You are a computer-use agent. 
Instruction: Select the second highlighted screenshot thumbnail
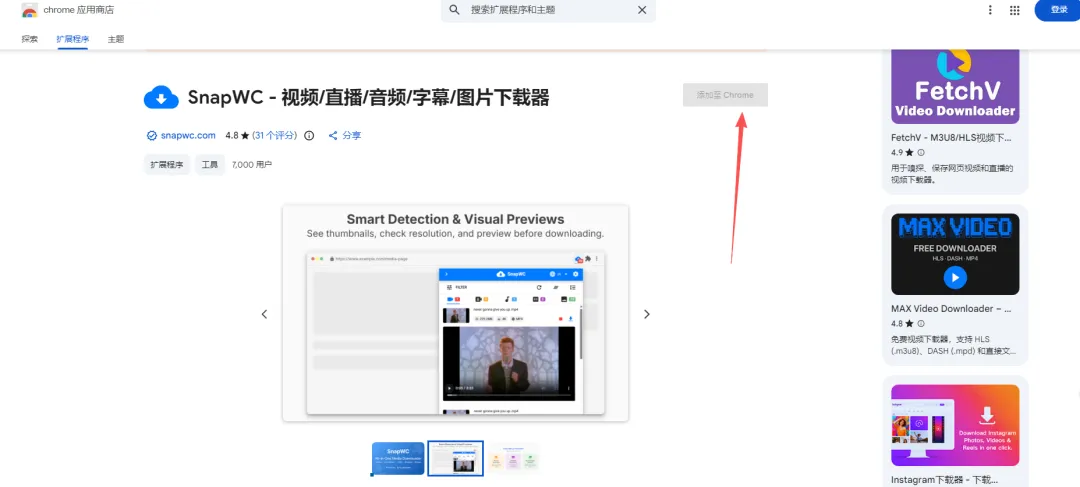(x=455, y=459)
